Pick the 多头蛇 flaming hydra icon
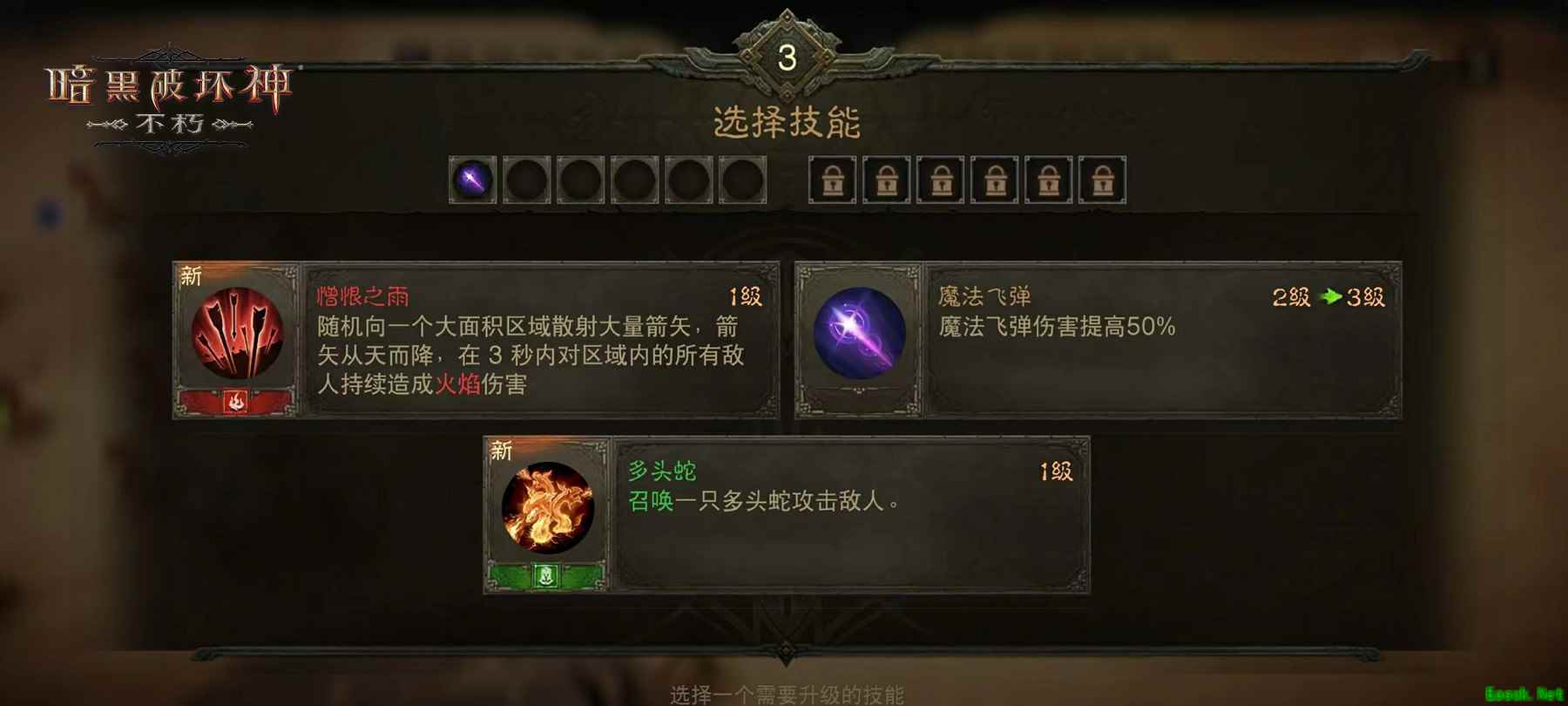This screenshot has height=706, width=1568. click(x=548, y=507)
